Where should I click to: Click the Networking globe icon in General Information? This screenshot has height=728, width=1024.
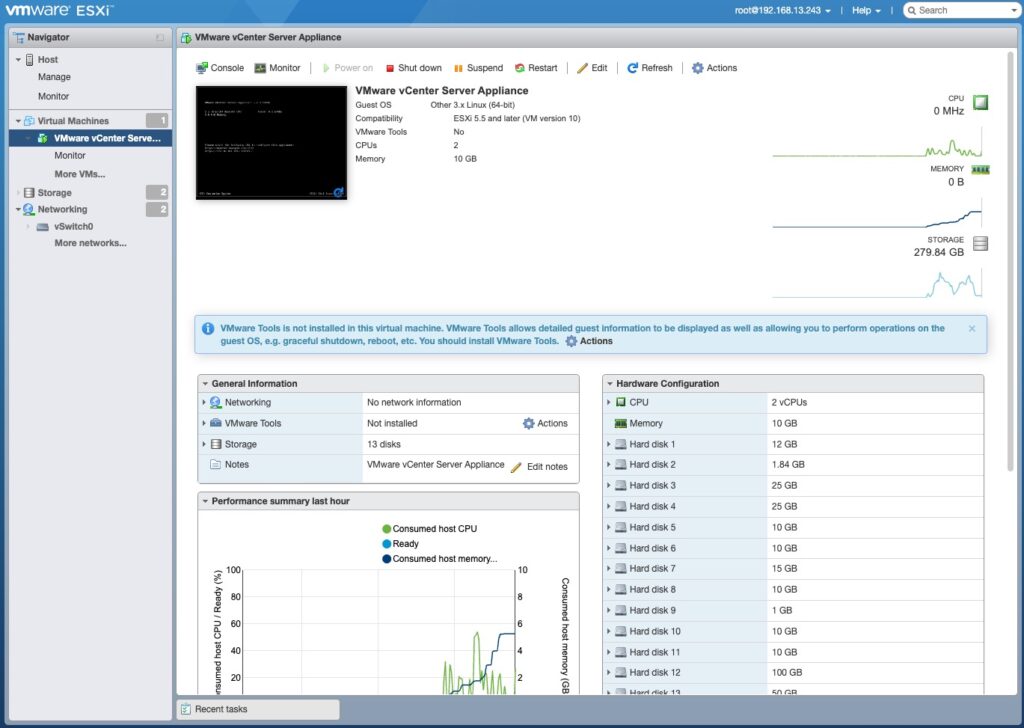216,402
